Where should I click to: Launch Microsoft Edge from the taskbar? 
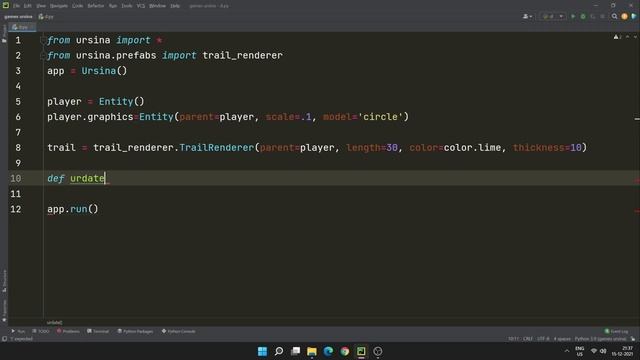(x=328, y=351)
